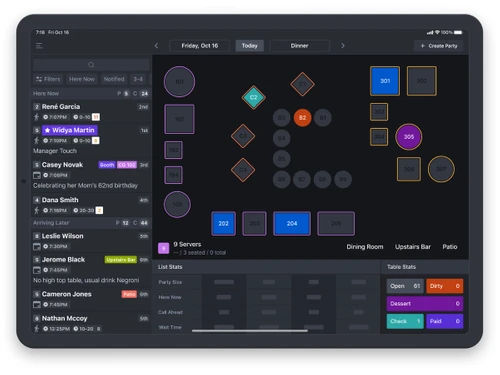The width and height of the screenshot is (500, 375).
Task: Select bar seat B5
Action: tap(282, 159)
